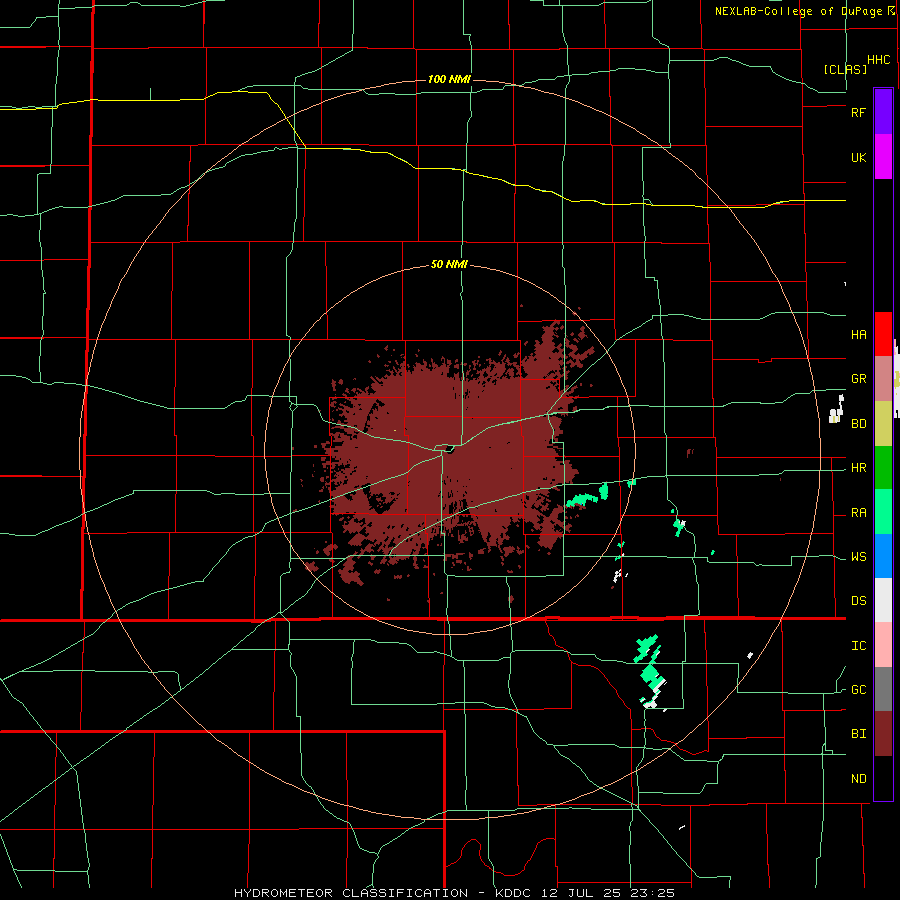Viewport: 900px width, 900px height.
Task: Click the RF purple legend color swatch
Action: point(883,112)
